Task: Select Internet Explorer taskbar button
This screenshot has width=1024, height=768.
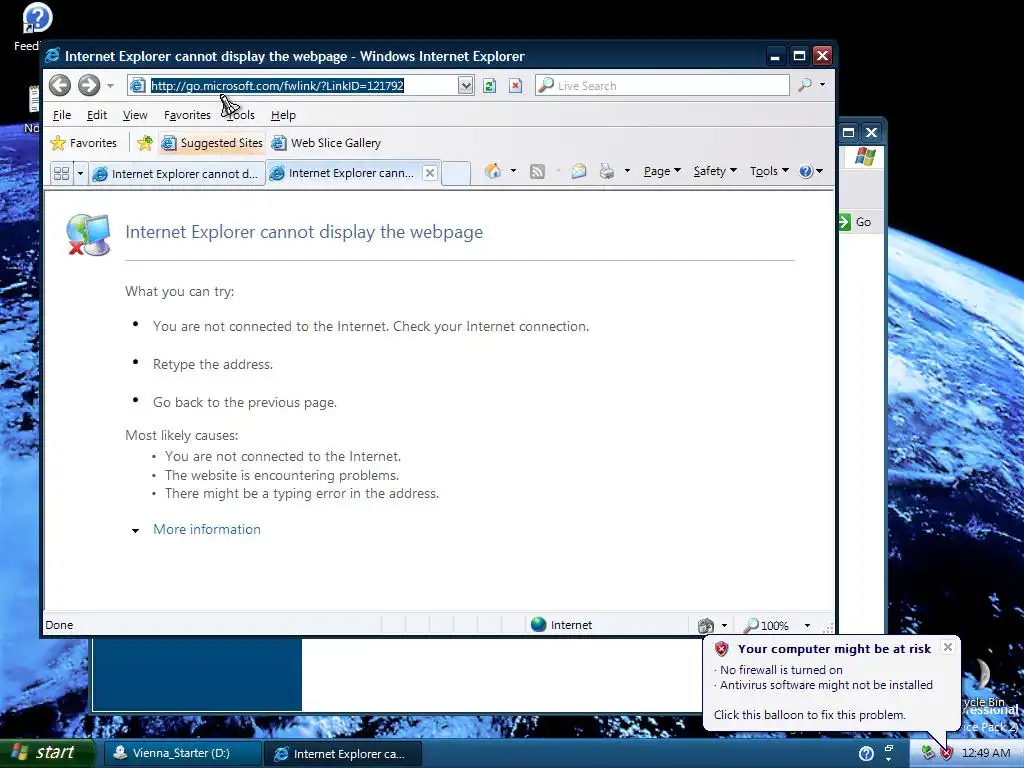Action: 343,754
